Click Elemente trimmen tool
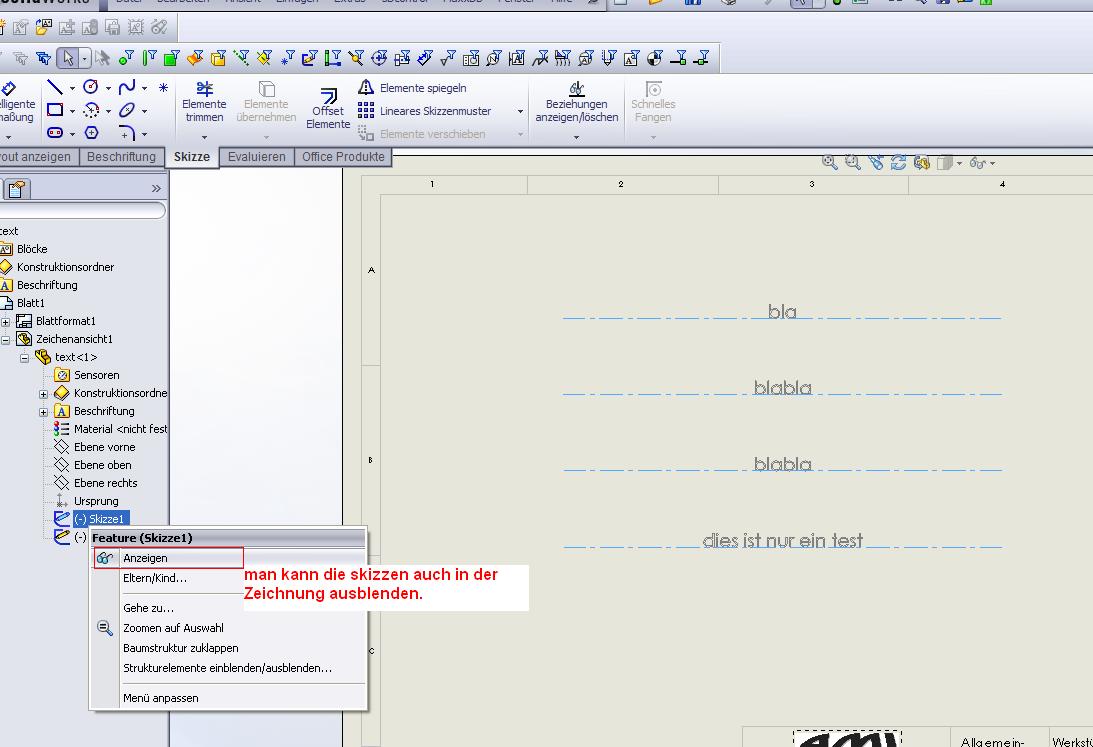This screenshot has width=1093, height=747. [x=204, y=102]
